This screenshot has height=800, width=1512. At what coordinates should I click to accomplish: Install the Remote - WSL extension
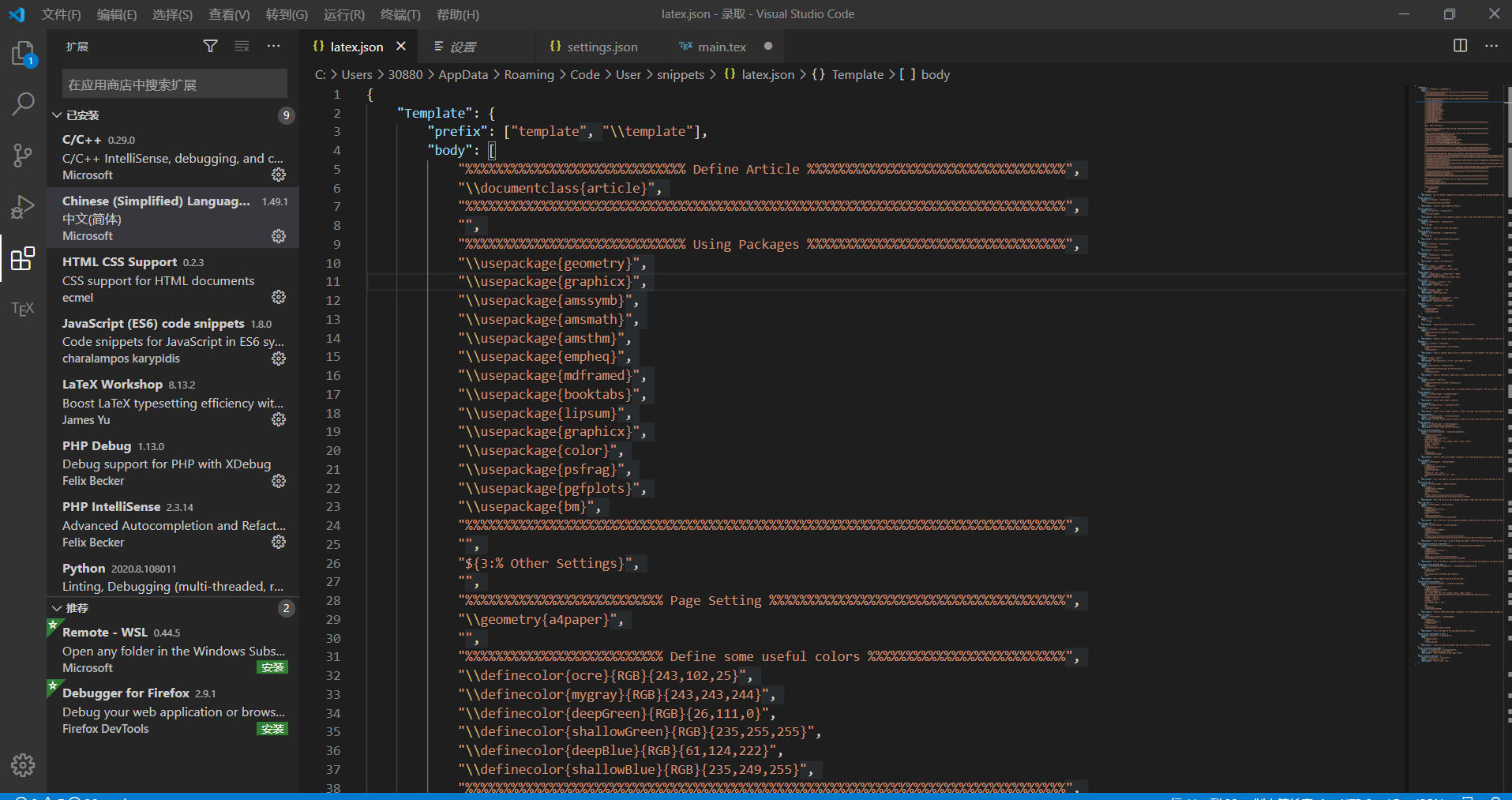tap(272, 668)
